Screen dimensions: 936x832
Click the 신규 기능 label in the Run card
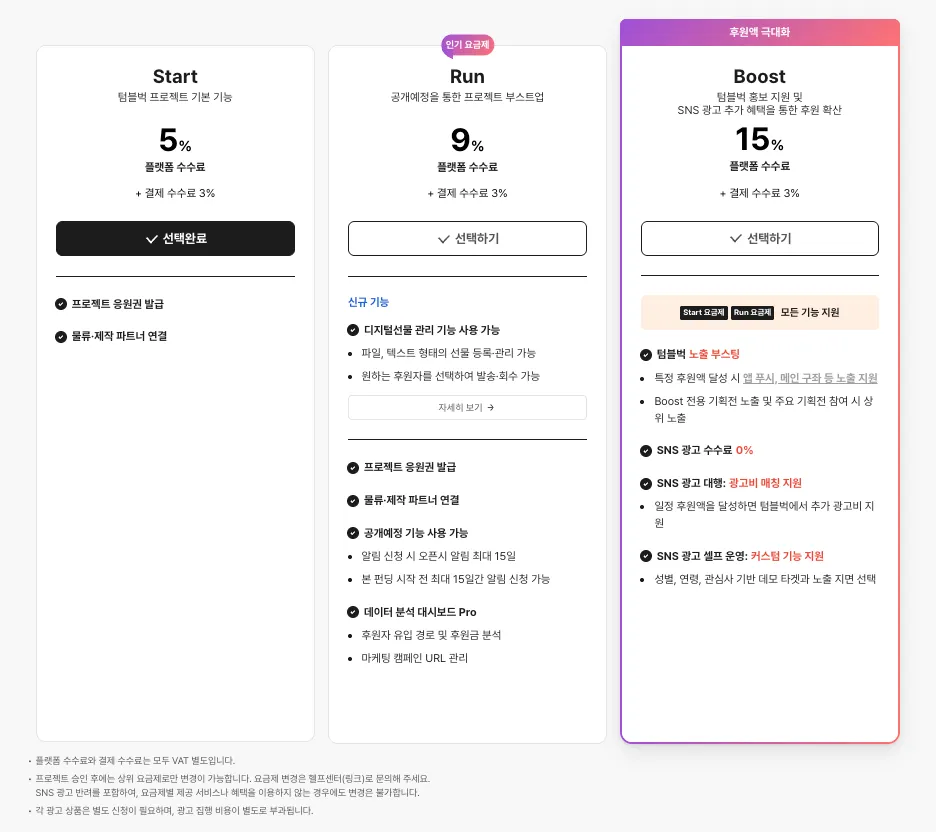368,302
